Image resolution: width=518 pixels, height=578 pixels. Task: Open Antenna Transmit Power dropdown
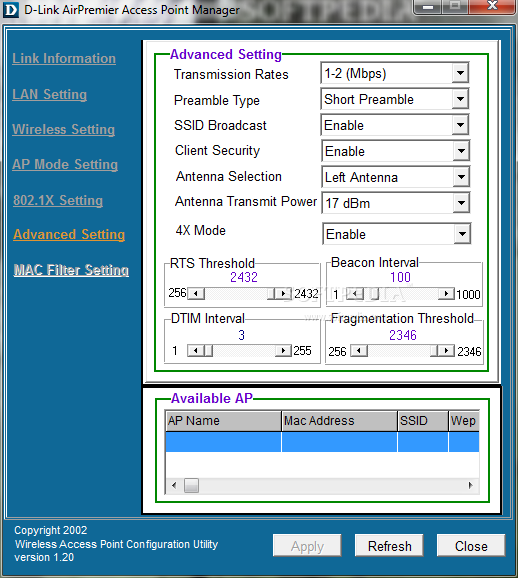pos(461,203)
